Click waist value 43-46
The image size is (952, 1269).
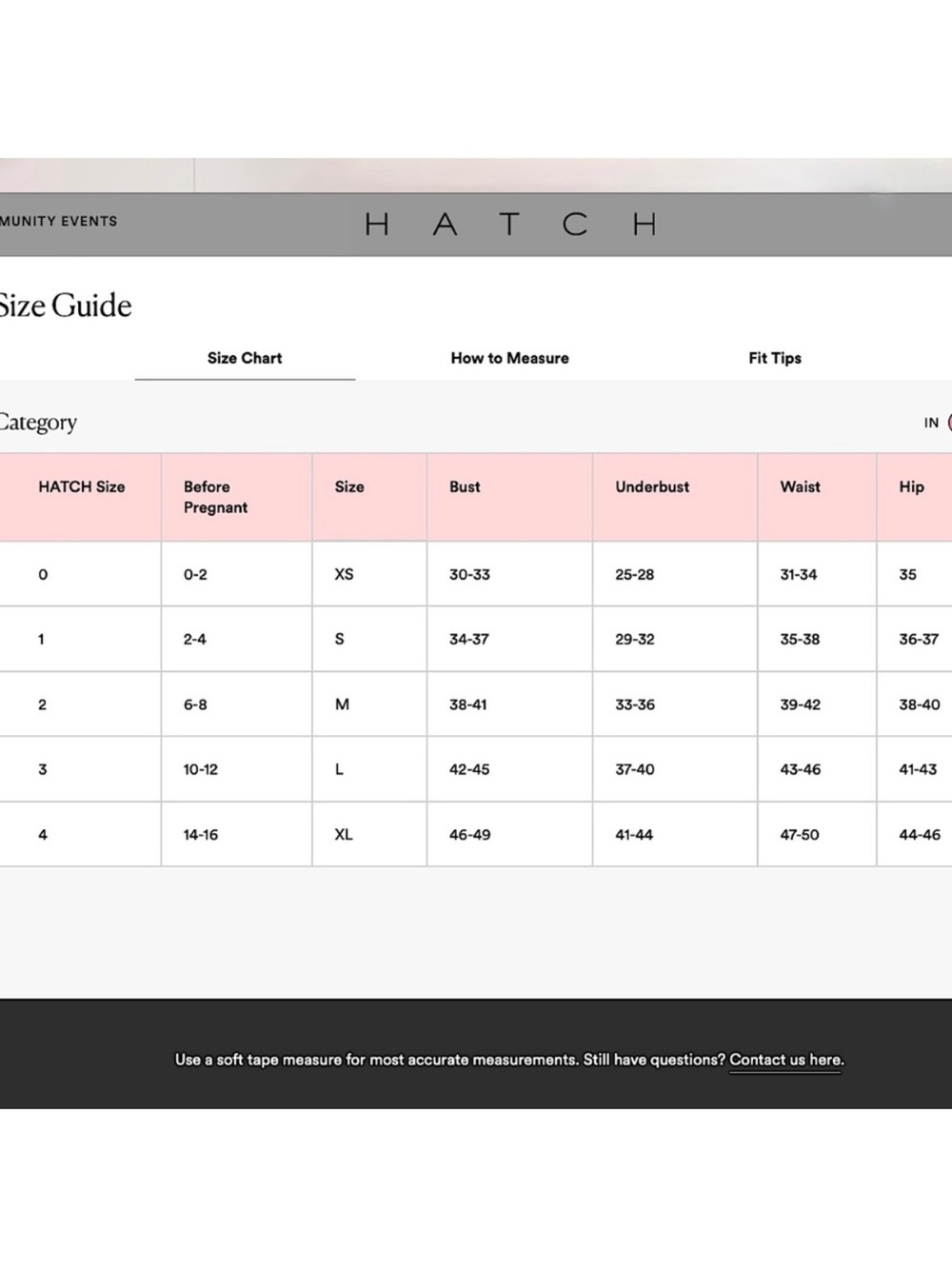coord(800,769)
